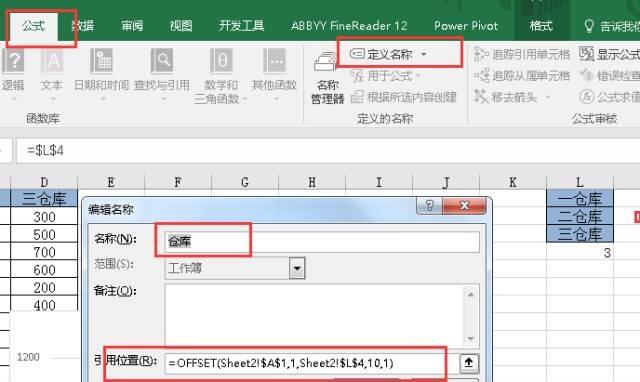The height and width of the screenshot is (382, 640).
Task: Select column G header
Action: [245, 182]
